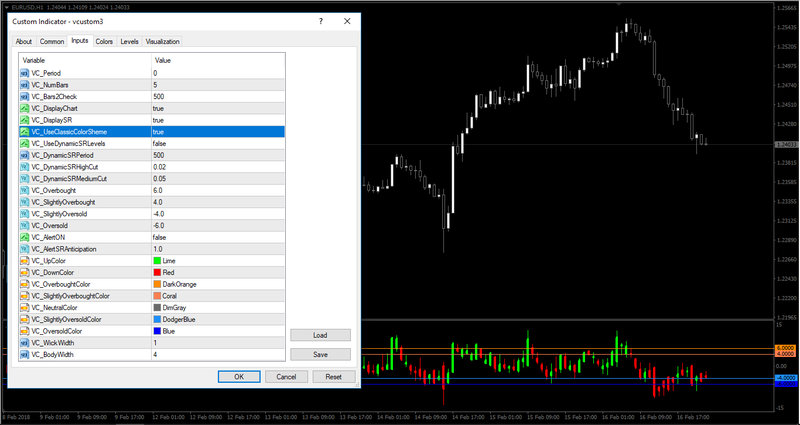Click the VC_Period variable type icon
Image resolution: width=800 pixels, height=425 pixels.
click(24, 73)
